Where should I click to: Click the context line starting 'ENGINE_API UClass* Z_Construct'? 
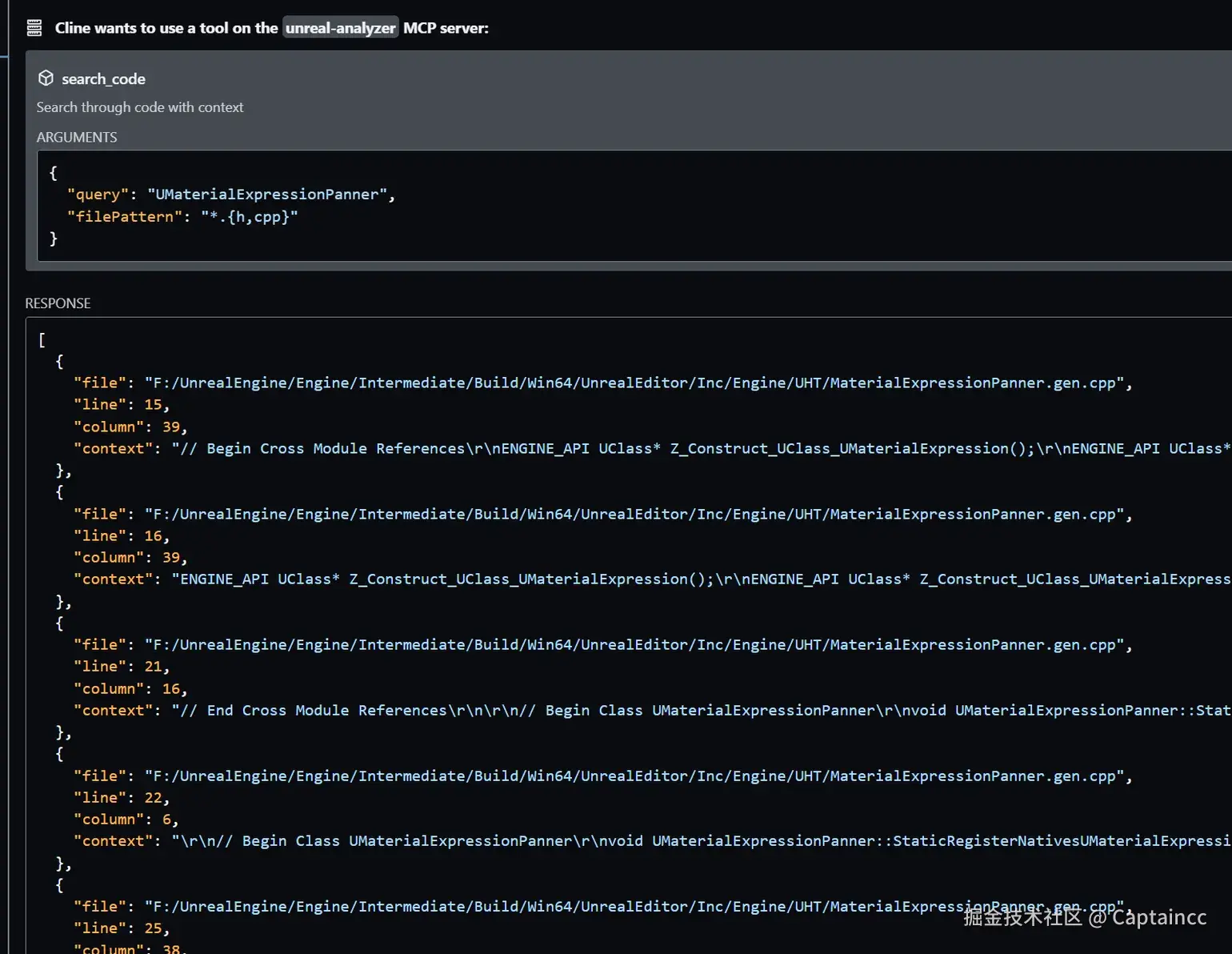(x=652, y=579)
